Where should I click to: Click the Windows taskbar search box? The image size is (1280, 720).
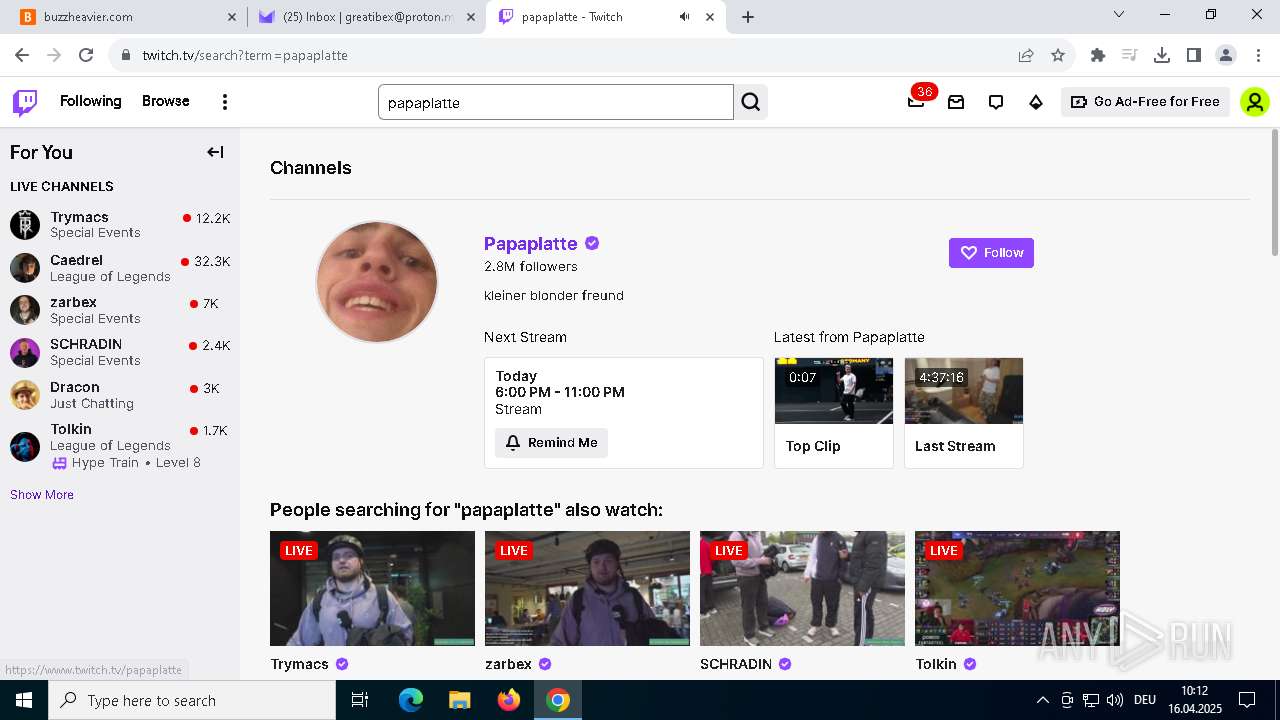192,700
